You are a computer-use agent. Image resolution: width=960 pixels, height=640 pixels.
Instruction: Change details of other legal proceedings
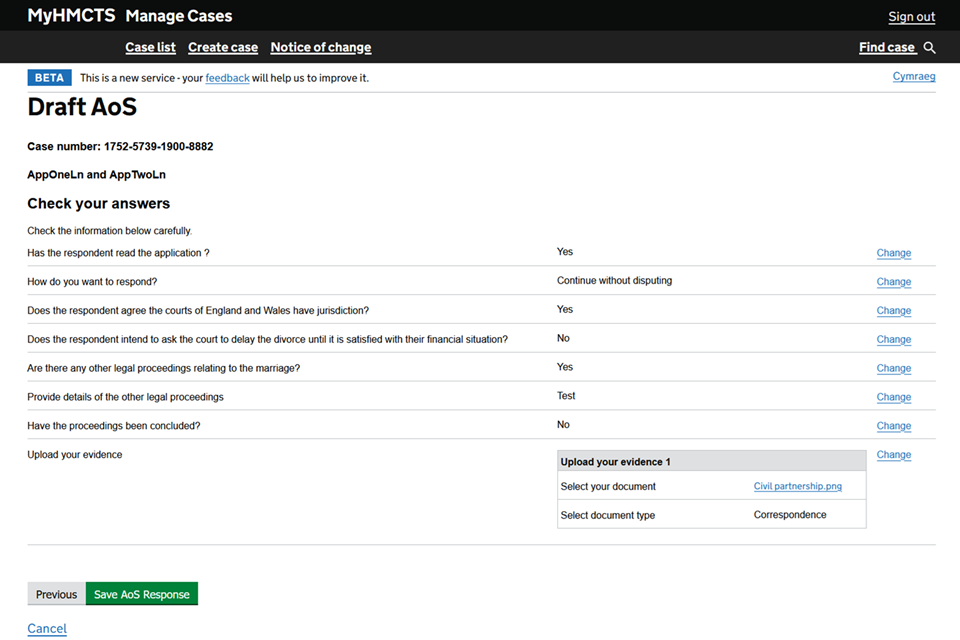pyautogui.click(x=893, y=398)
